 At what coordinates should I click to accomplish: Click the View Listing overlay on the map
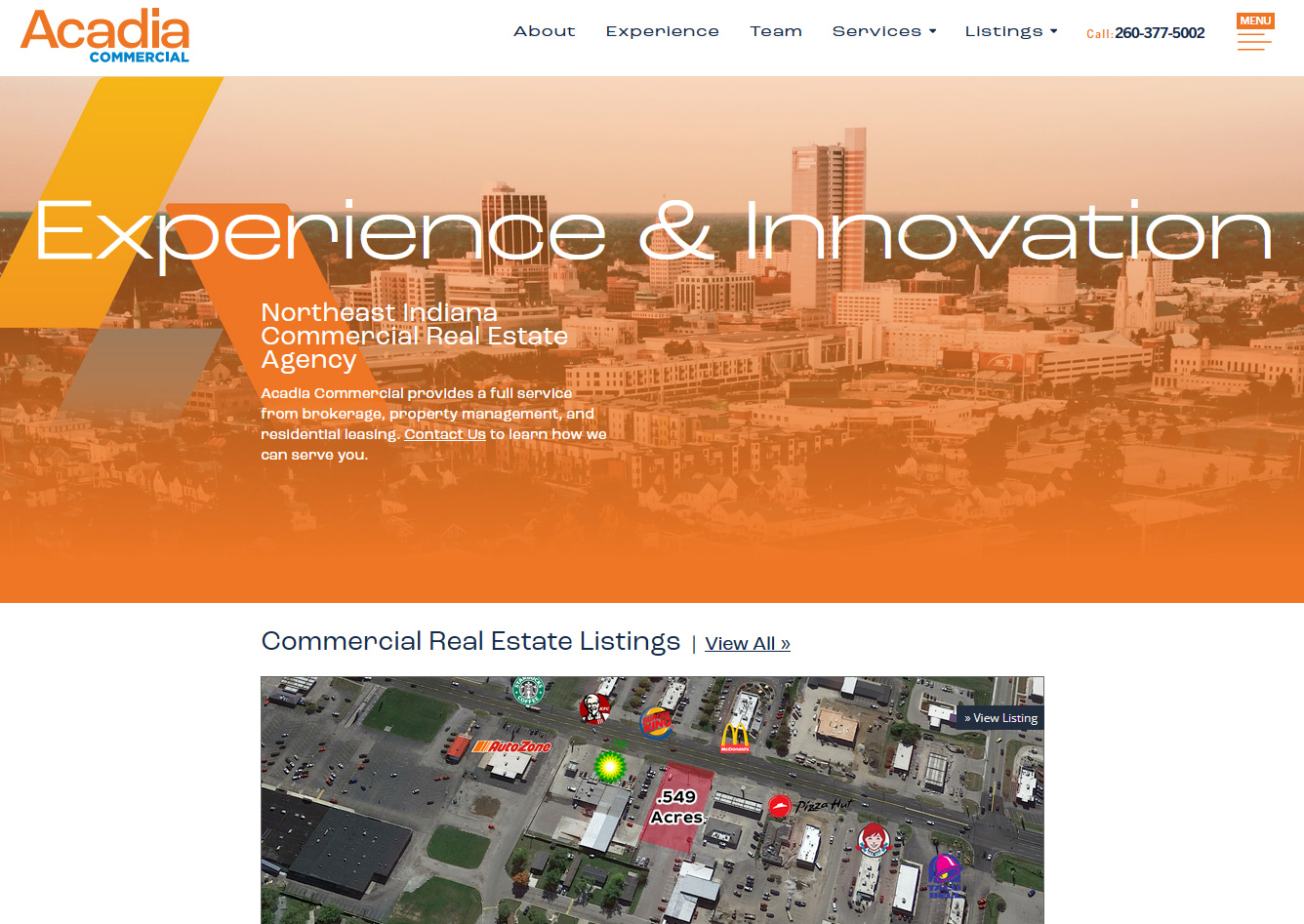(1001, 717)
